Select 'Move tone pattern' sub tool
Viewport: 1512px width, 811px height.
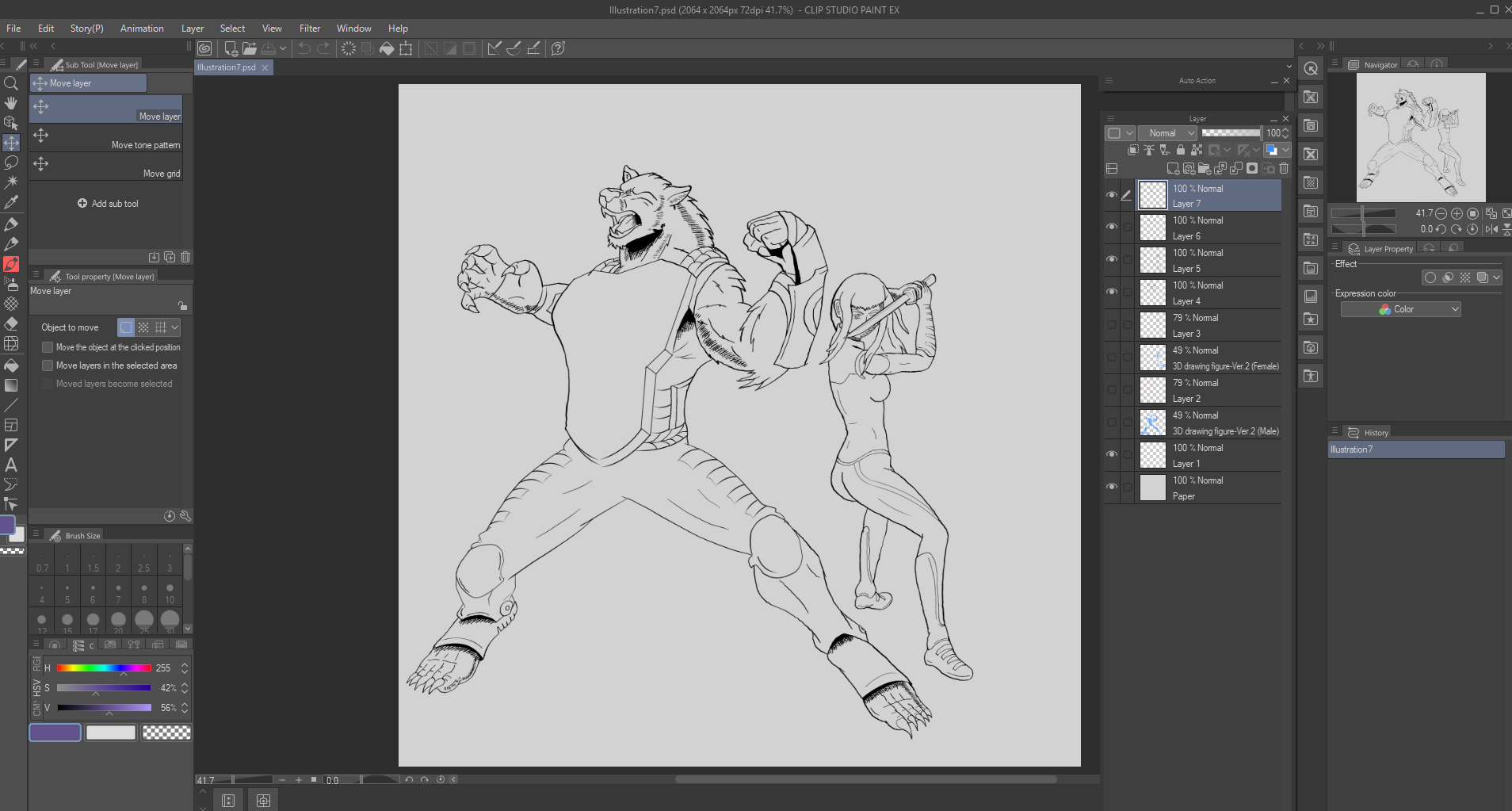[x=106, y=139]
